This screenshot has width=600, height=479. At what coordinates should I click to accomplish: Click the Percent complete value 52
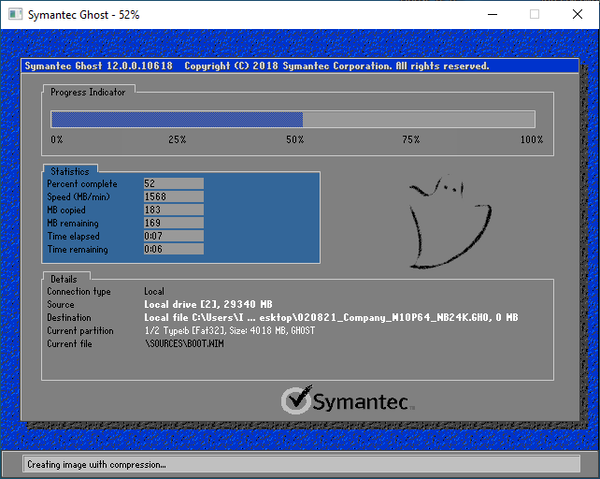coord(174,184)
